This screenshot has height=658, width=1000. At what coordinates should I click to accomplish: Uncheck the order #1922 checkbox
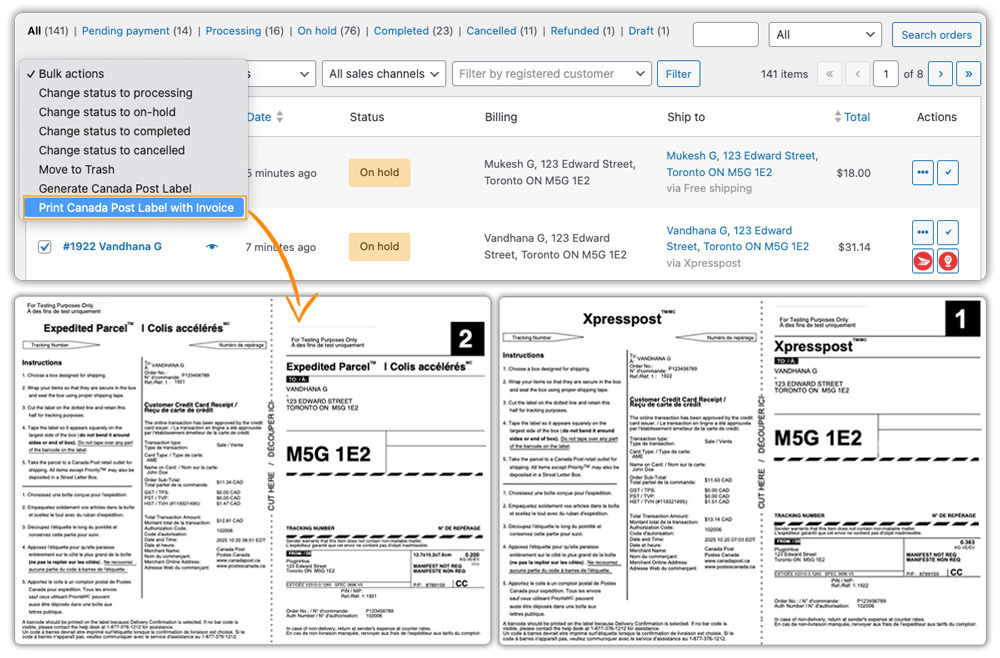pos(44,247)
